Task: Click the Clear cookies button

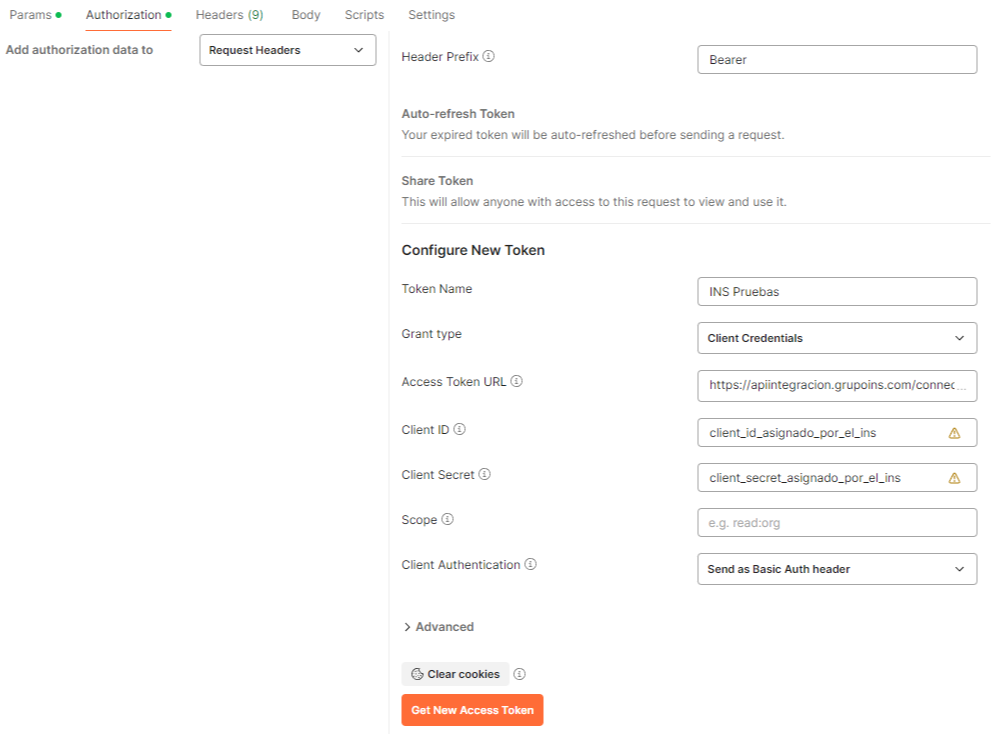Action: (x=455, y=674)
